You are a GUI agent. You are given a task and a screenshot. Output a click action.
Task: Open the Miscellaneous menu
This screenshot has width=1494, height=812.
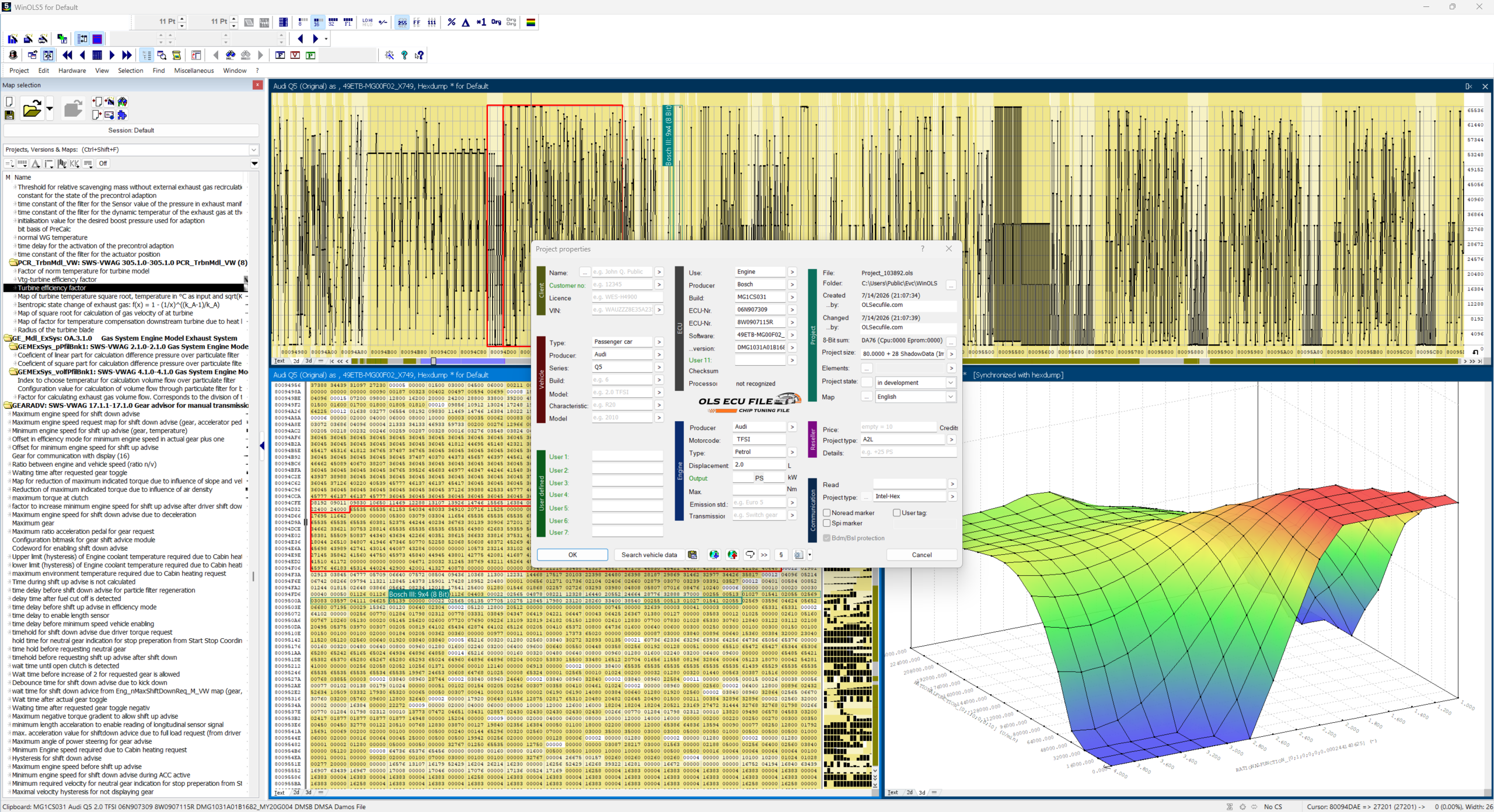[194, 71]
